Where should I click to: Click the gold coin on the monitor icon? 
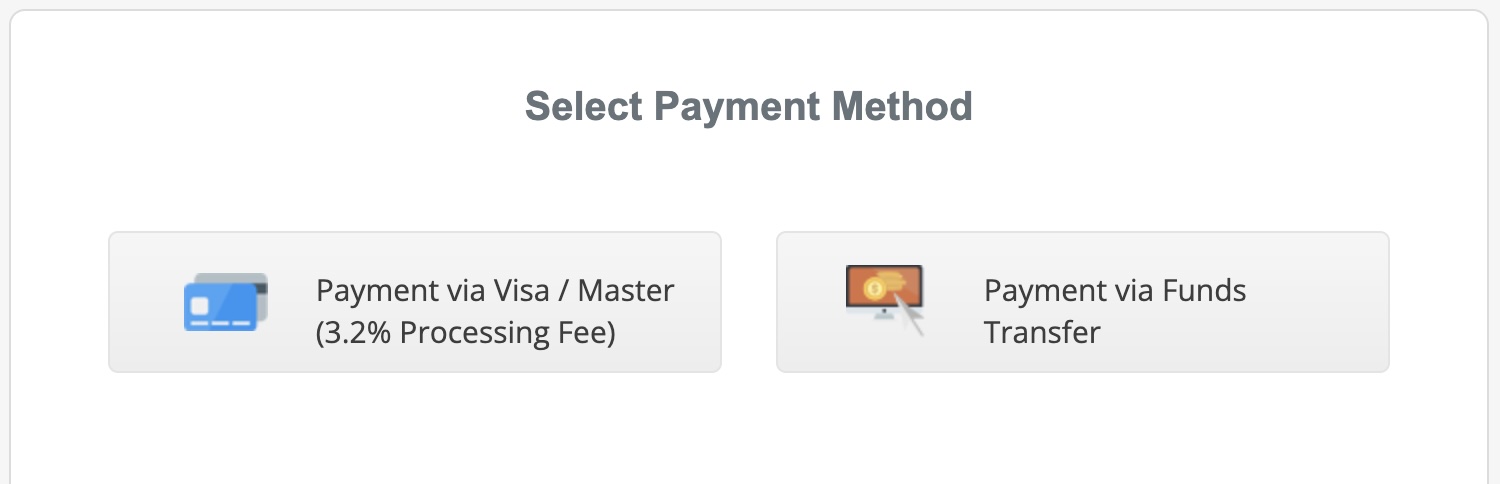(x=873, y=289)
